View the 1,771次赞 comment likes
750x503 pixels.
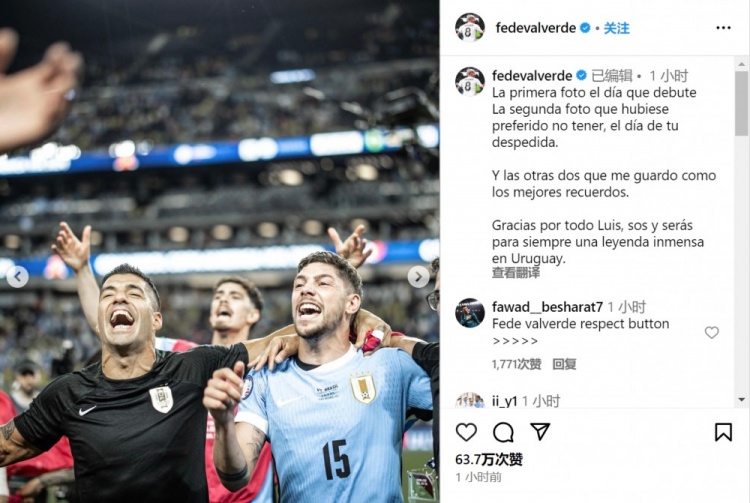517,364
